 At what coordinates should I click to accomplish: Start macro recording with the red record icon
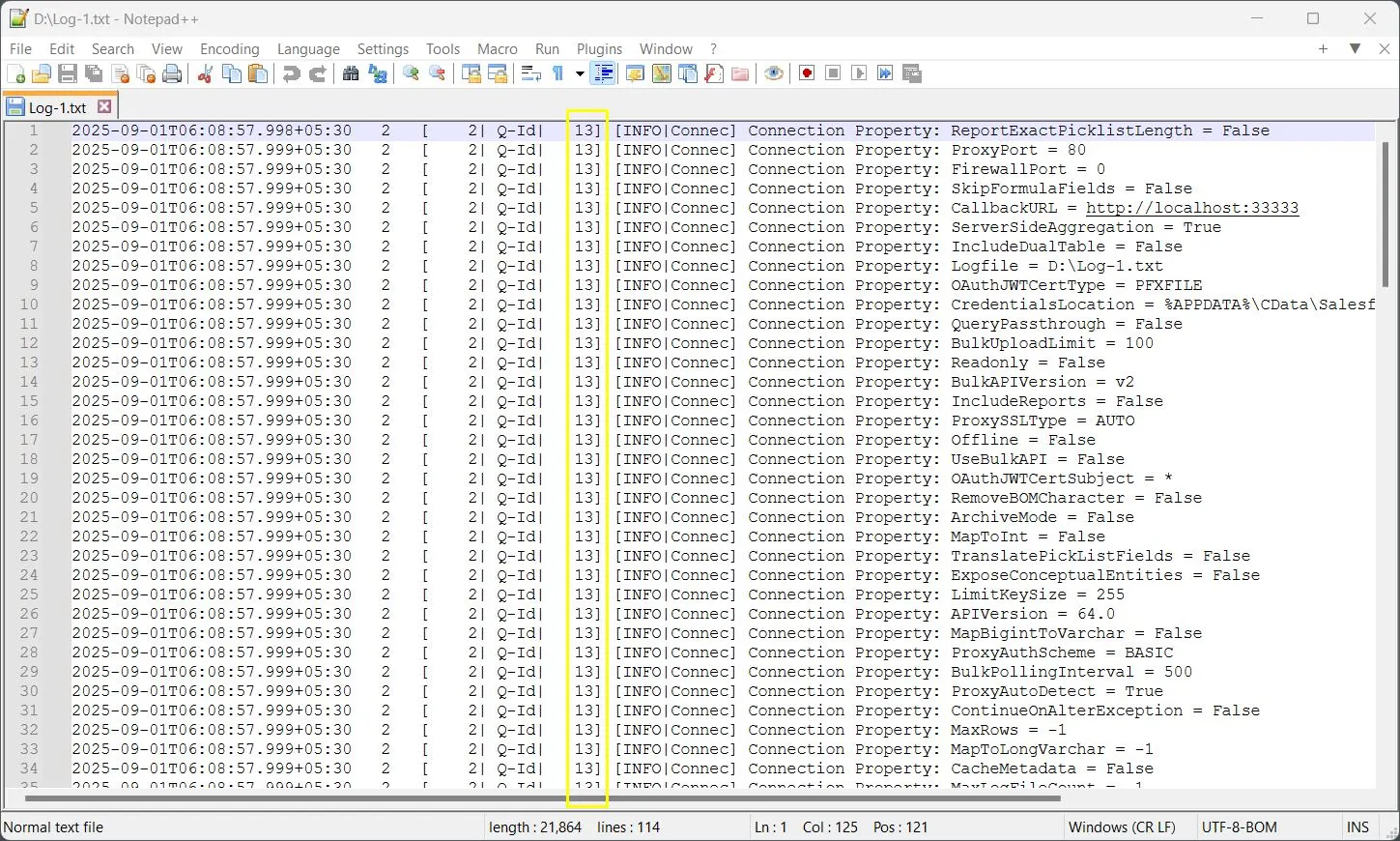point(807,74)
